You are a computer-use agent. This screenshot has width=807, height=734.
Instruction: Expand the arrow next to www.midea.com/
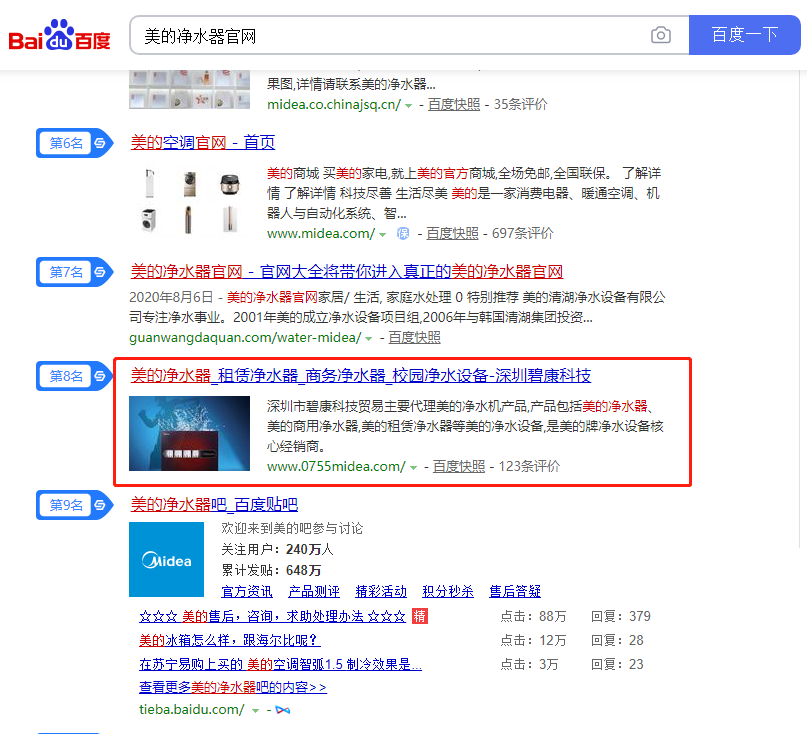click(x=382, y=235)
